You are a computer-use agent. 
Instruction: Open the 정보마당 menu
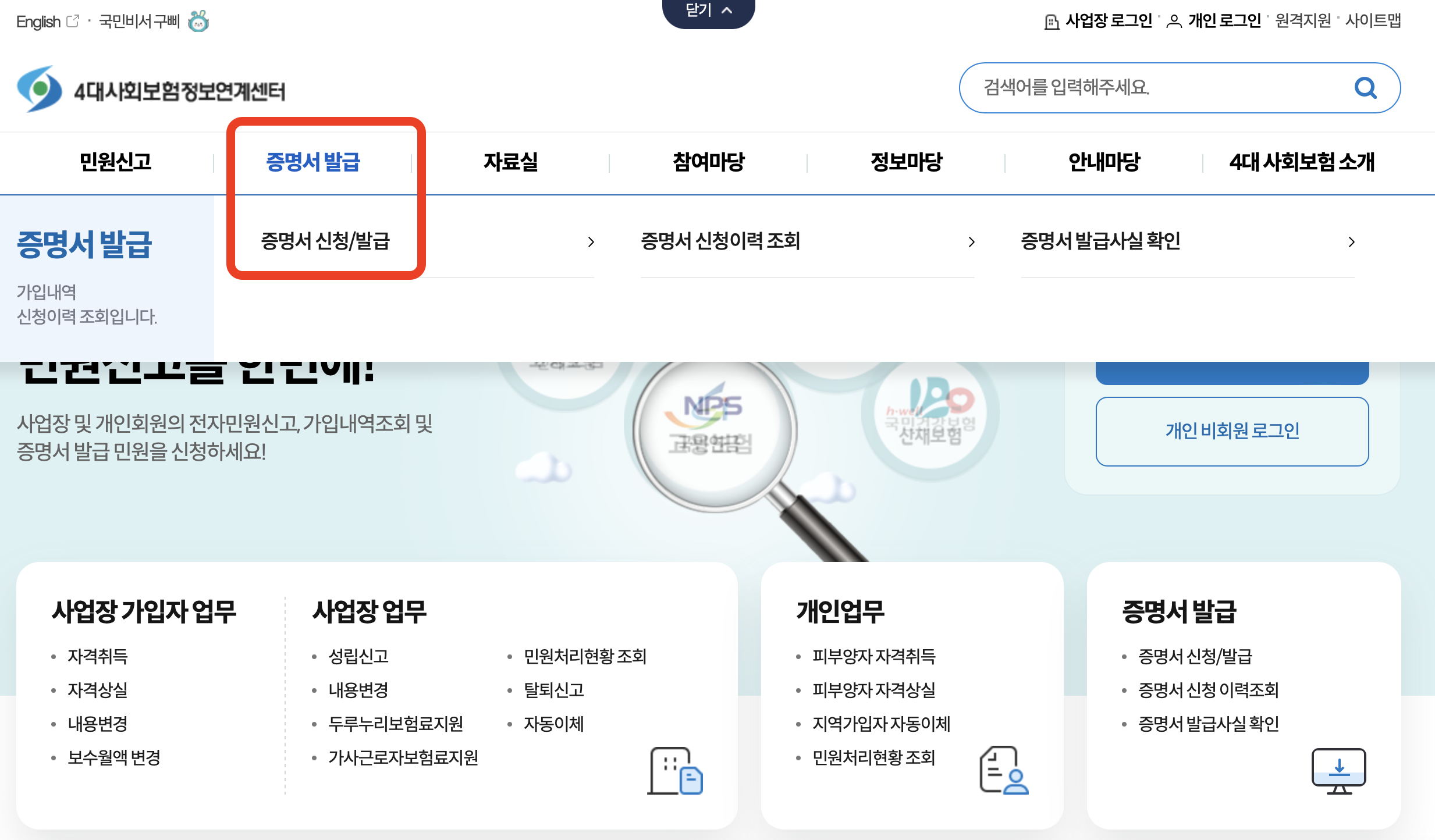(906, 162)
